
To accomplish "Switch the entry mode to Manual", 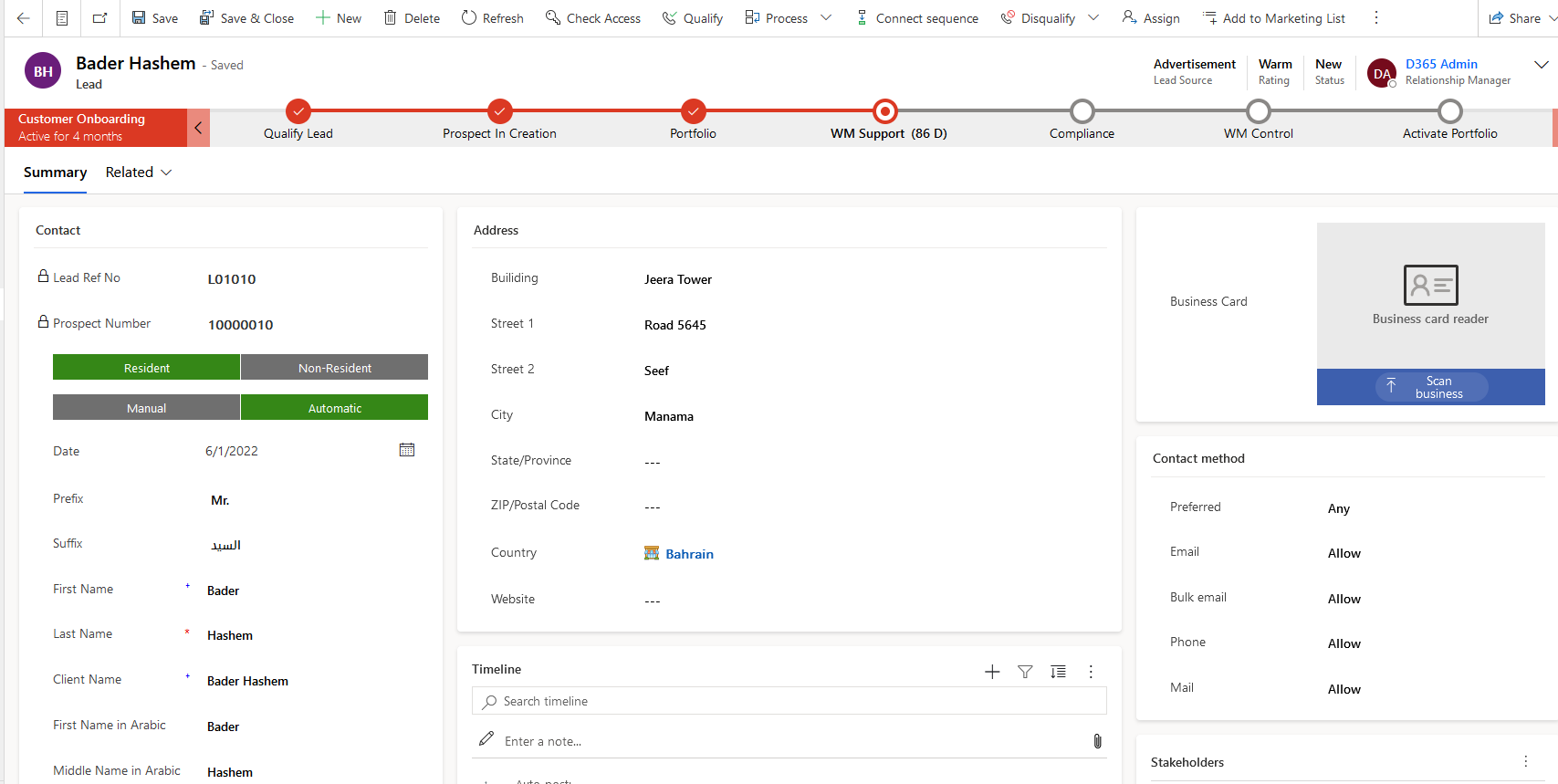I will pos(146,408).
